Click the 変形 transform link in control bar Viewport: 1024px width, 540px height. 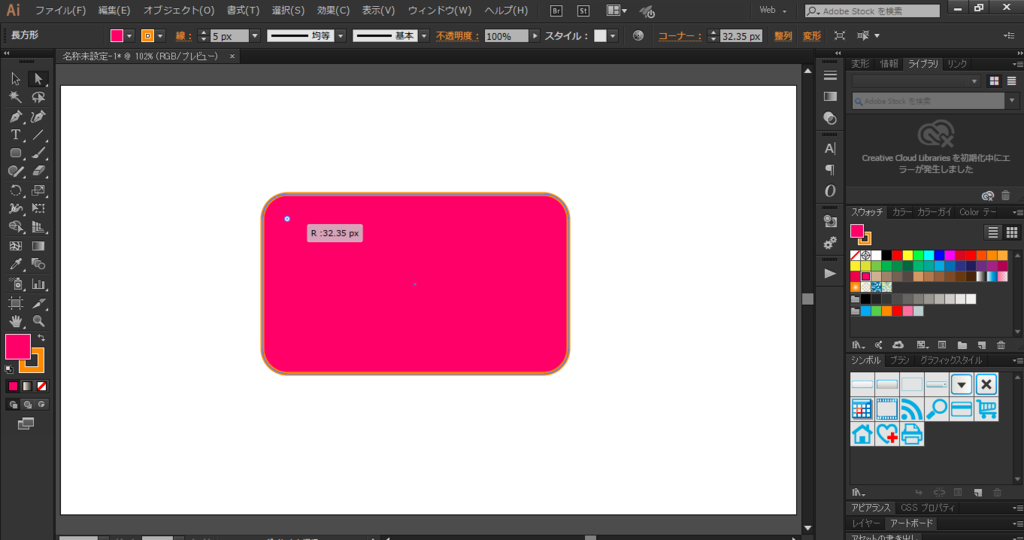[x=812, y=36]
